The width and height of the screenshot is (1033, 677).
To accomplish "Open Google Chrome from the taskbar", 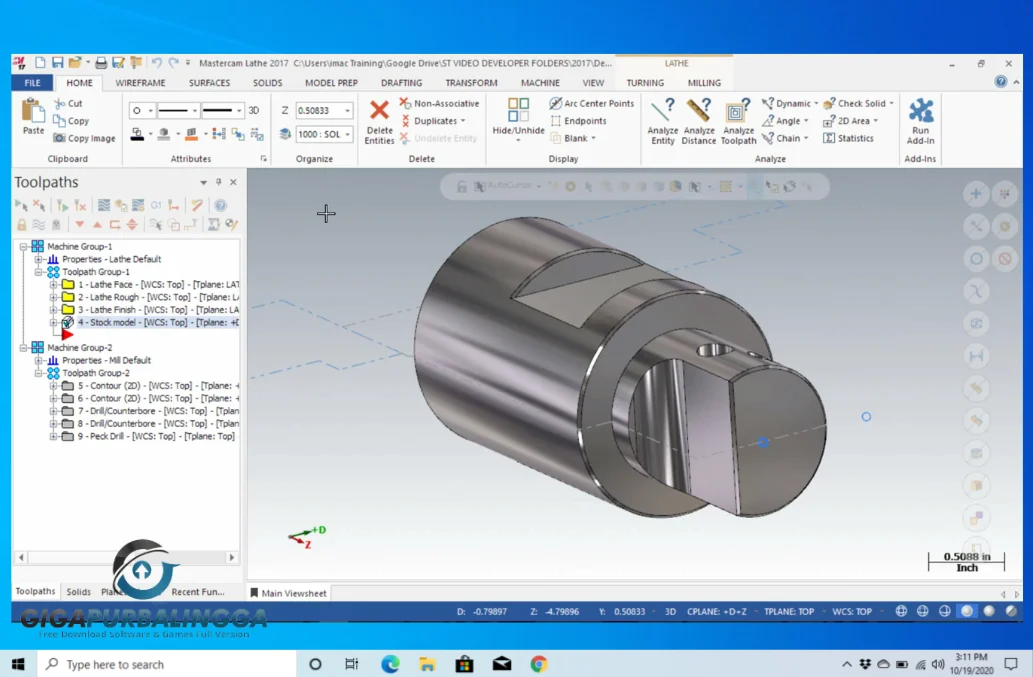I will 539,664.
